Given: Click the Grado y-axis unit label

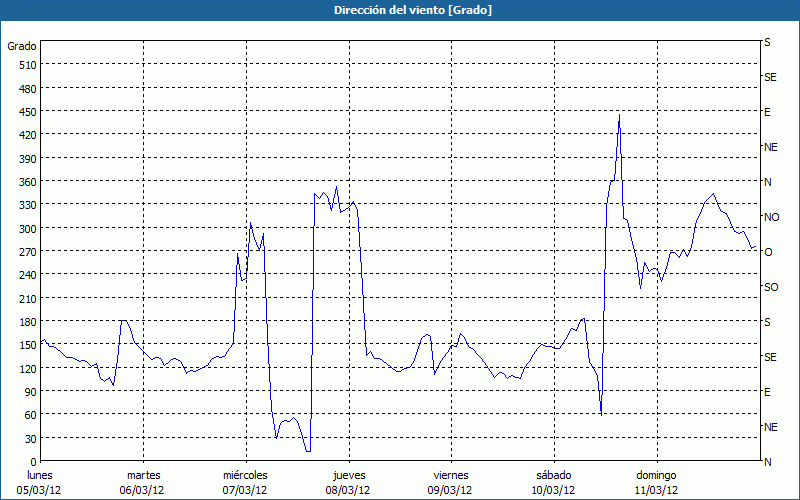Looking at the screenshot, I should pyautogui.click(x=22, y=46).
